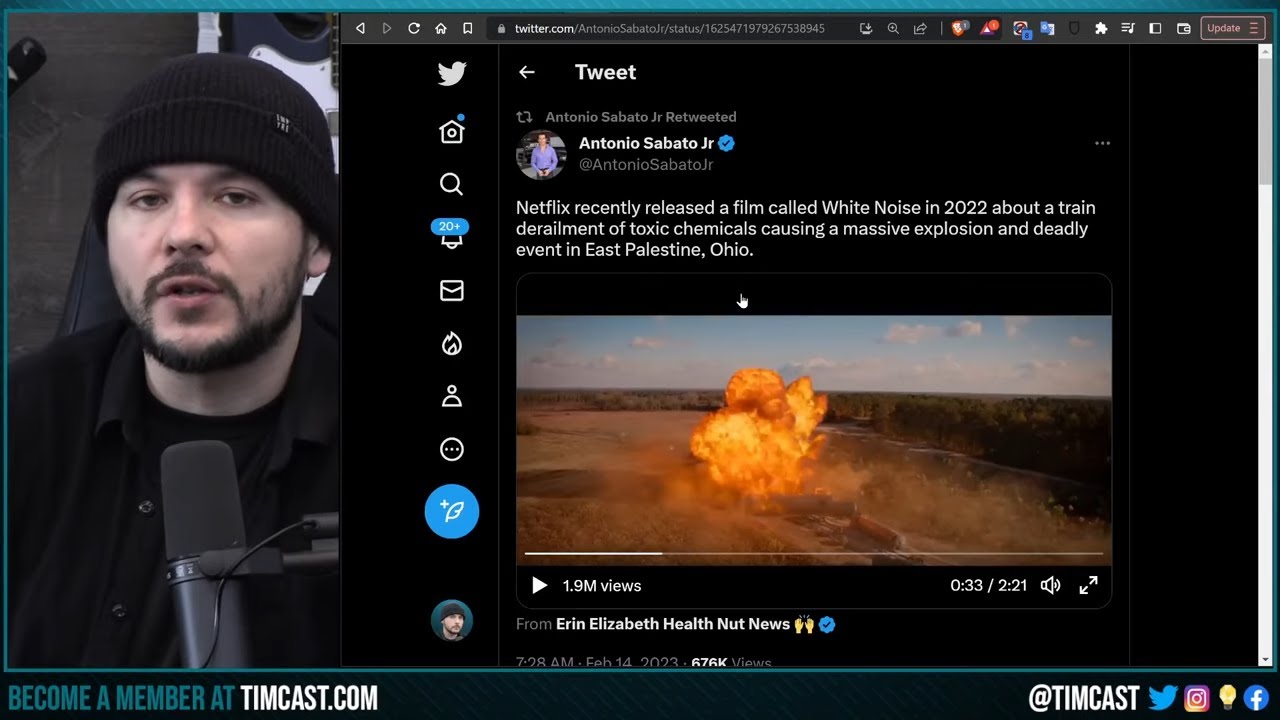This screenshot has height=720, width=1280.
Task: Click the Twitter bird in the @TIMCAST banner
Action: pyautogui.click(x=1162, y=697)
